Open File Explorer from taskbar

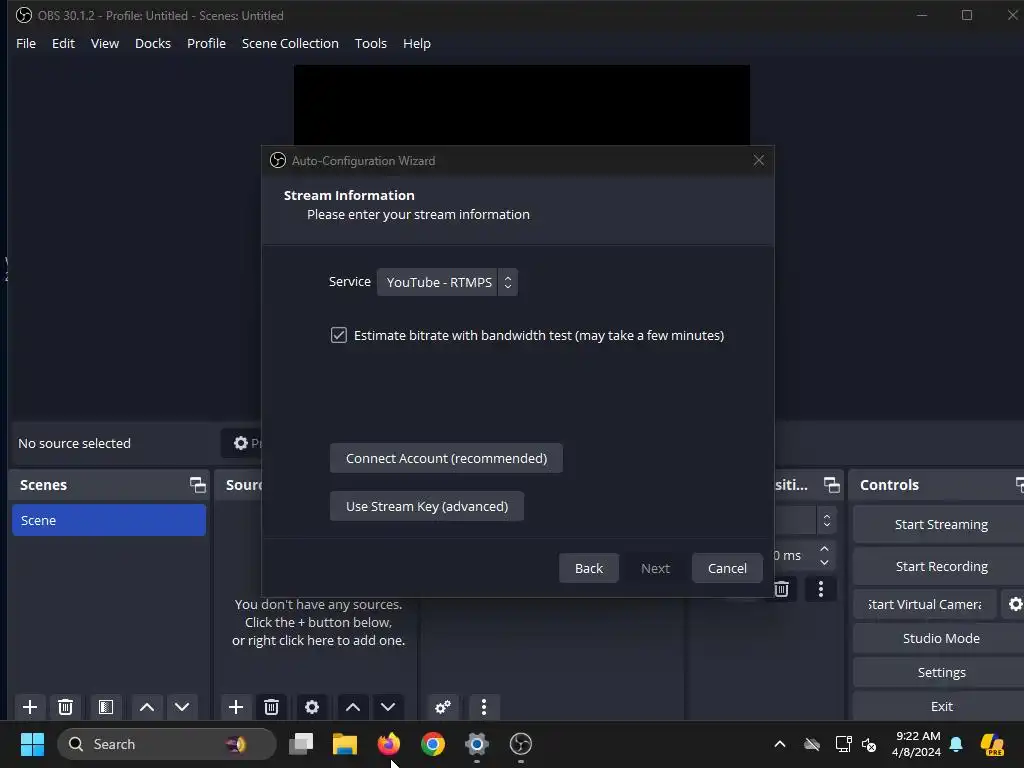[345, 744]
